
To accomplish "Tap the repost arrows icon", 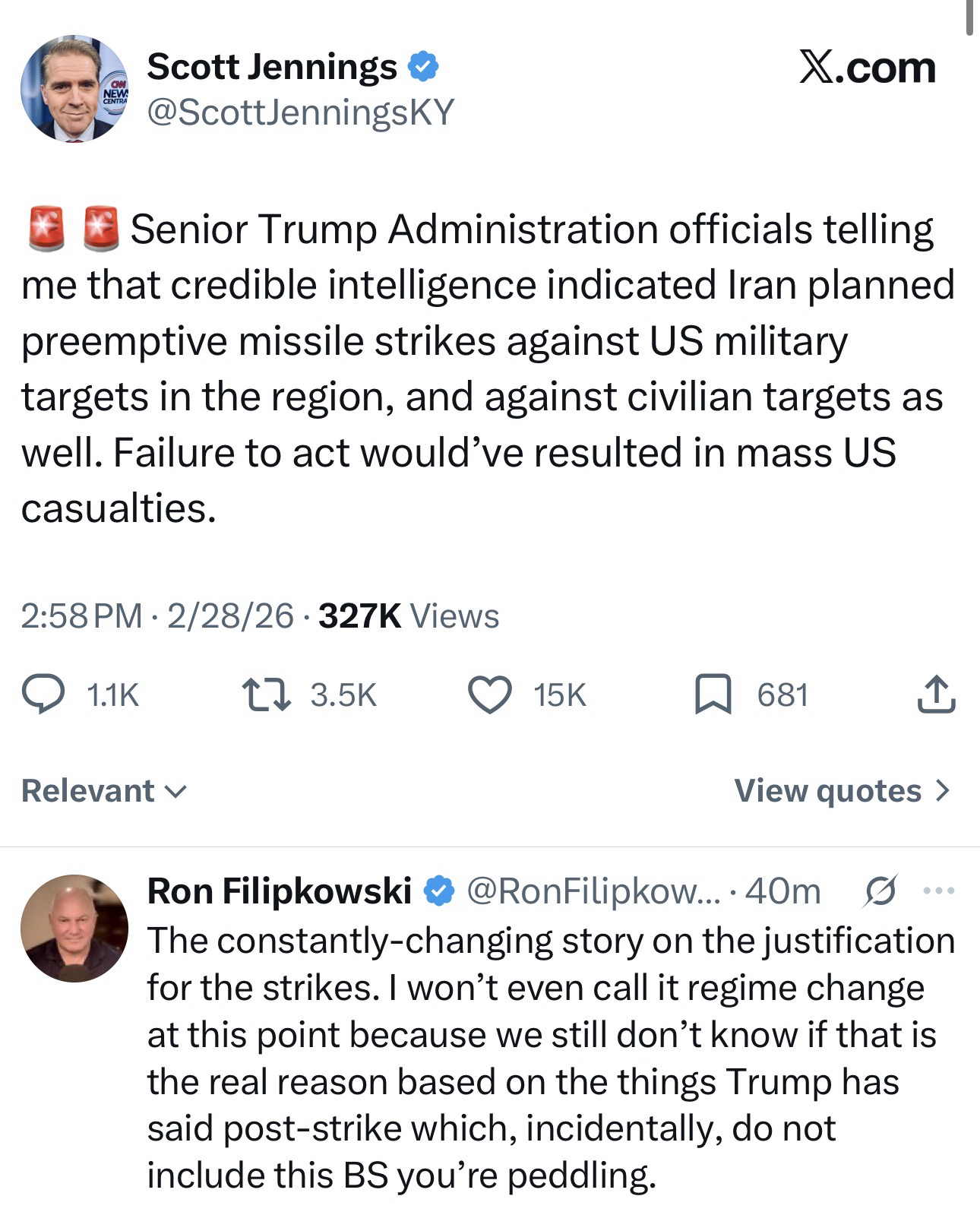I will (266, 695).
